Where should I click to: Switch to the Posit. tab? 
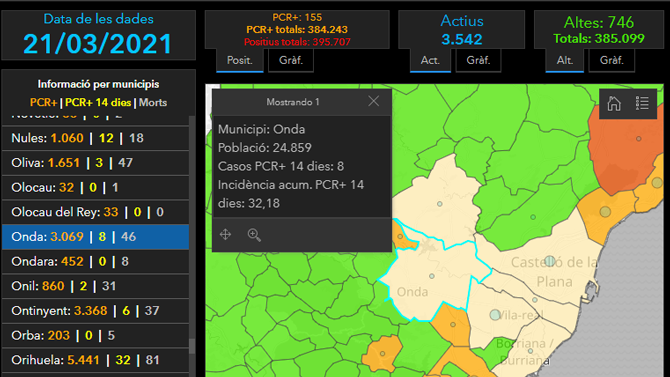coord(239,60)
